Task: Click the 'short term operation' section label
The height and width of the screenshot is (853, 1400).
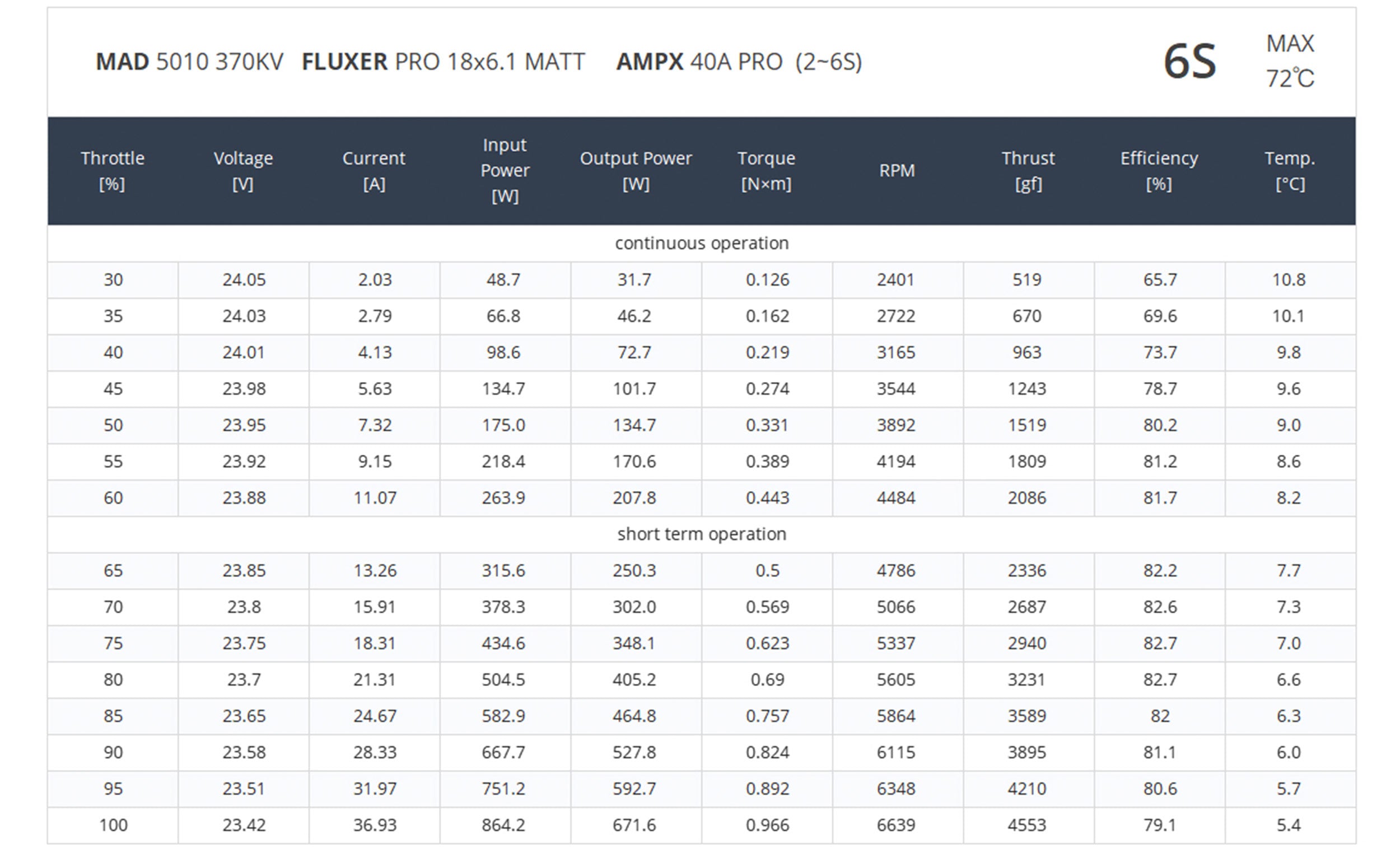Action: click(702, 534)
